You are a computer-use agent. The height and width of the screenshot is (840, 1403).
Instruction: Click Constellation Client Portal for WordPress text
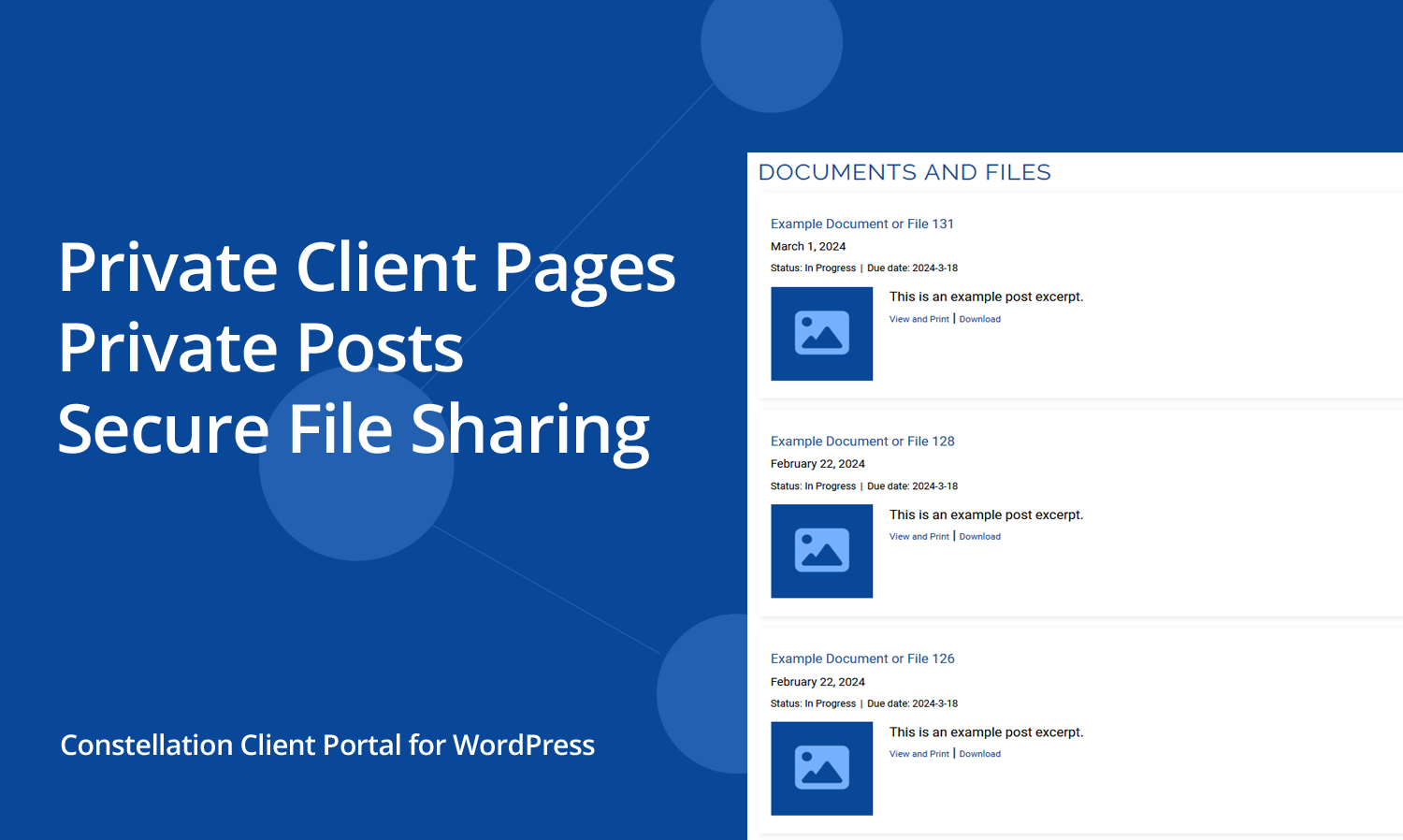[x=327, y=745]
